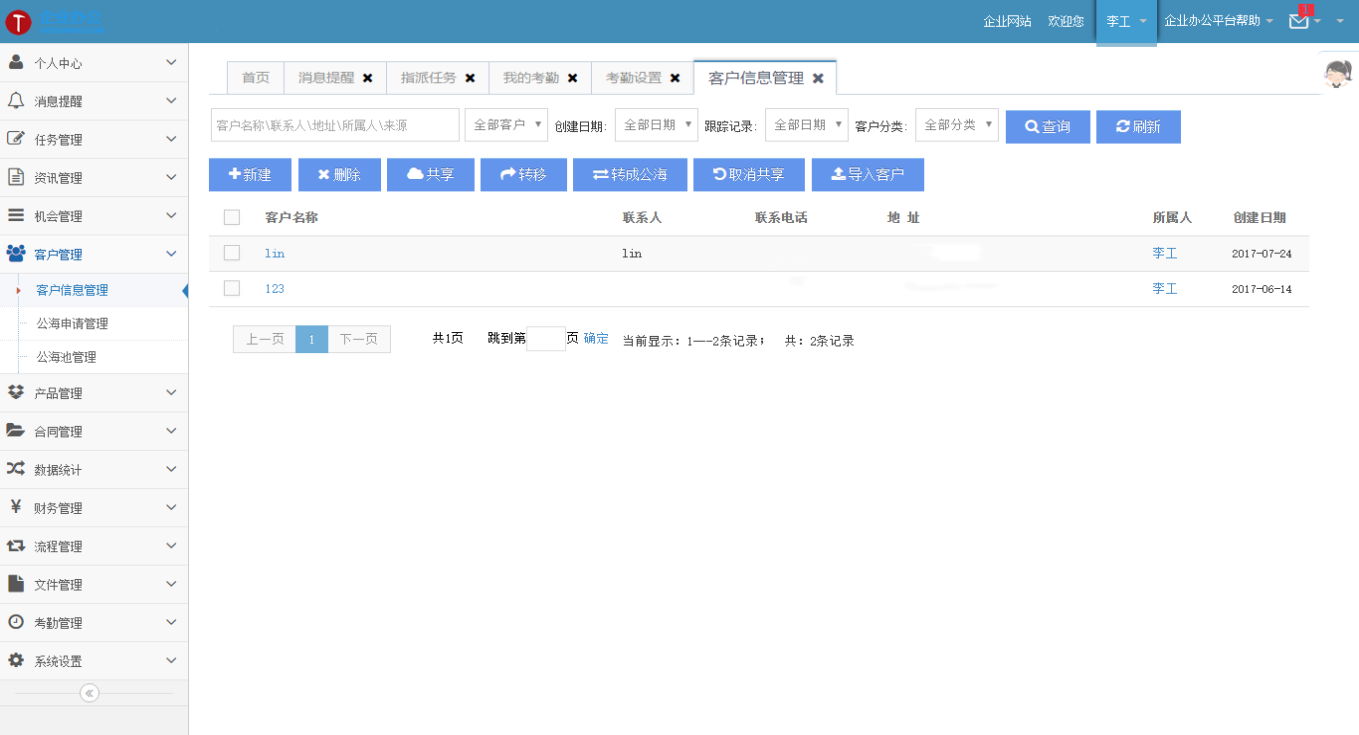The height and width of the screenshot is (735, 1359).
Task: Click the 导入客户 button
Action: [x=867, y=175]
